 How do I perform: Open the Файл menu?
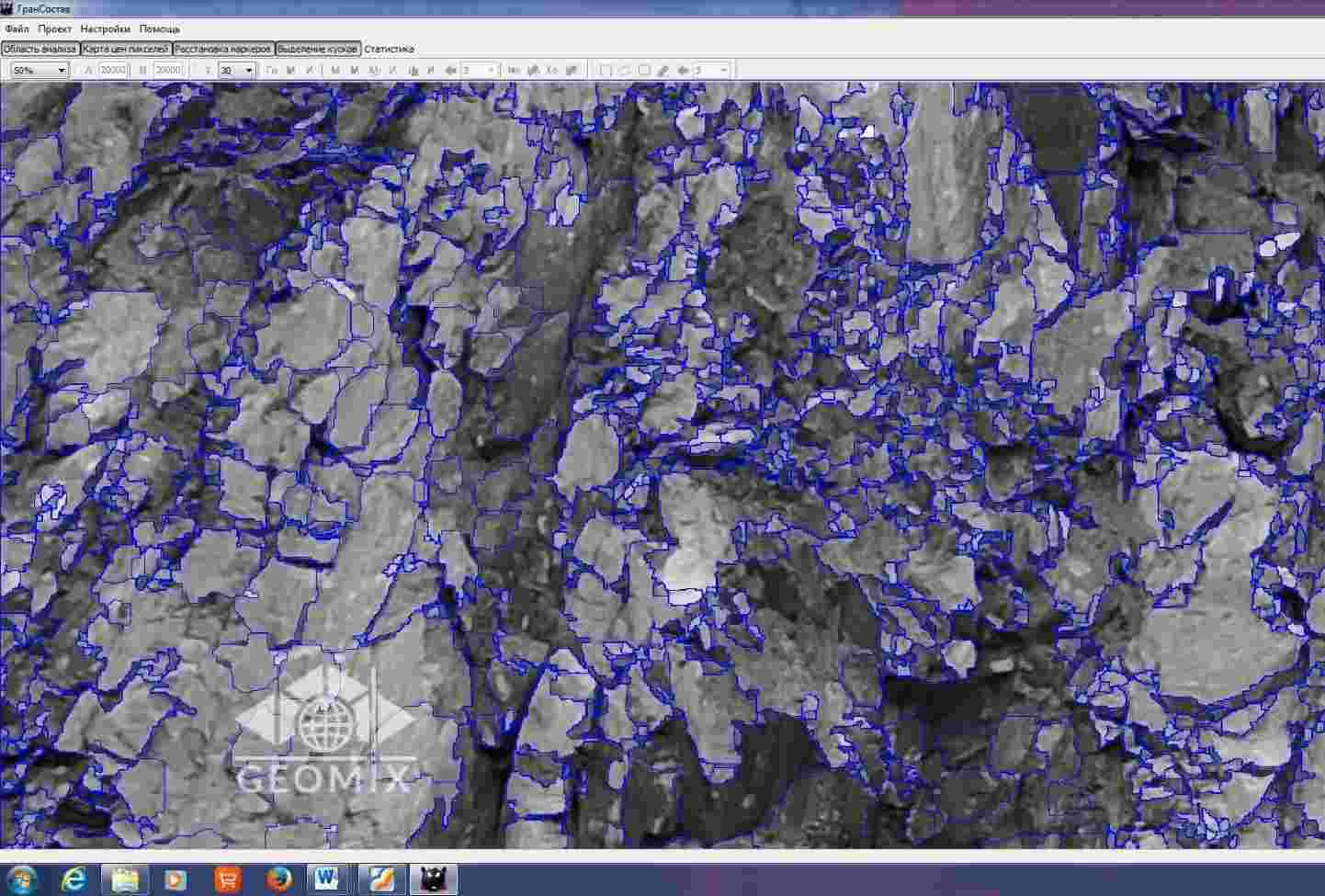click(17, 29)
